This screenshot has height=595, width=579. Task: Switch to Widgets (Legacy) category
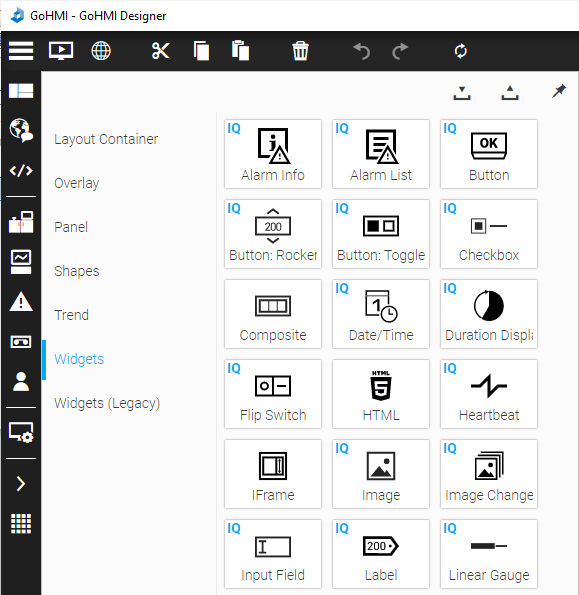[107, 403]
